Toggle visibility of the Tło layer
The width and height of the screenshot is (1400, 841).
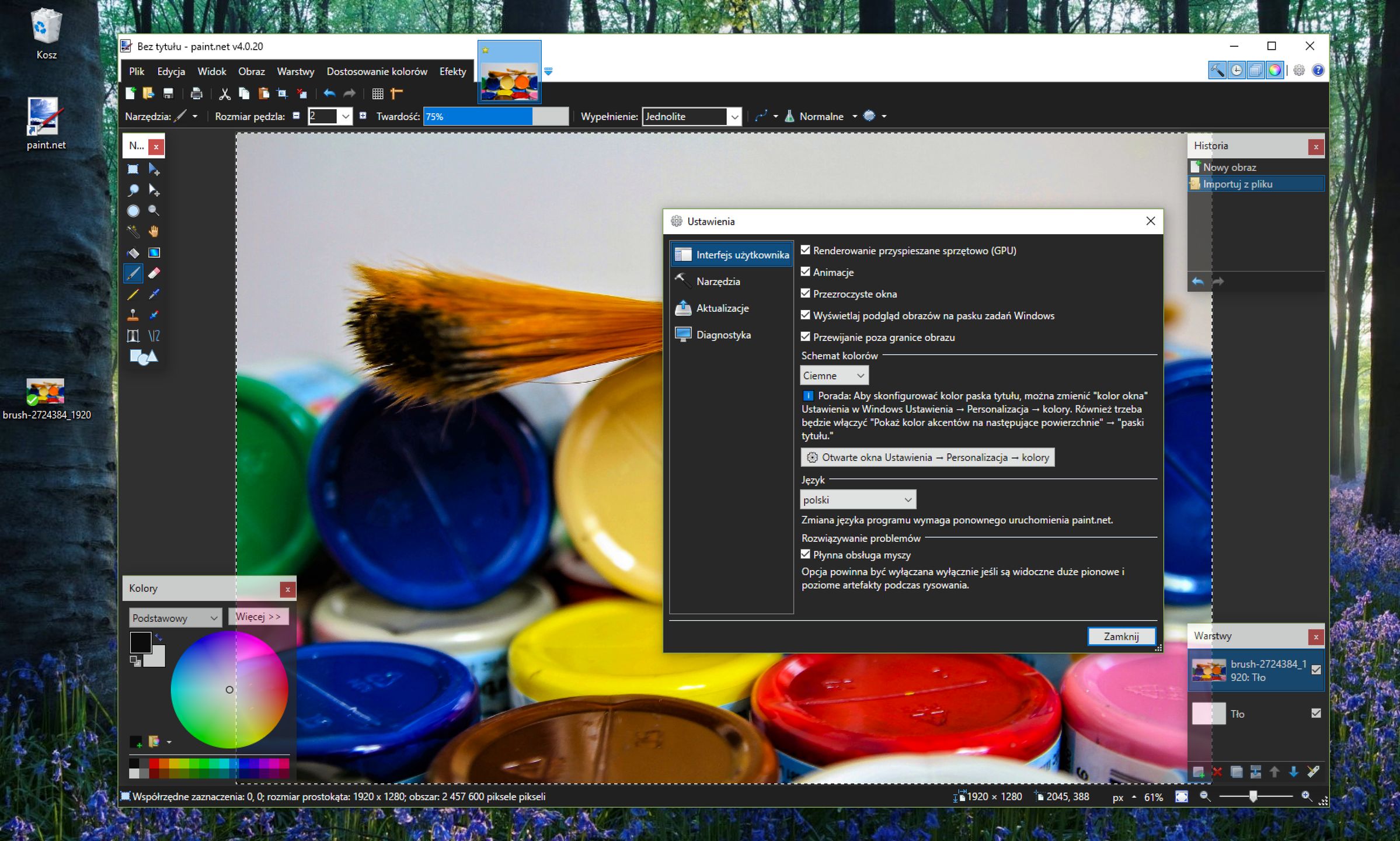pyautogui.click(x=1316, y=713)
